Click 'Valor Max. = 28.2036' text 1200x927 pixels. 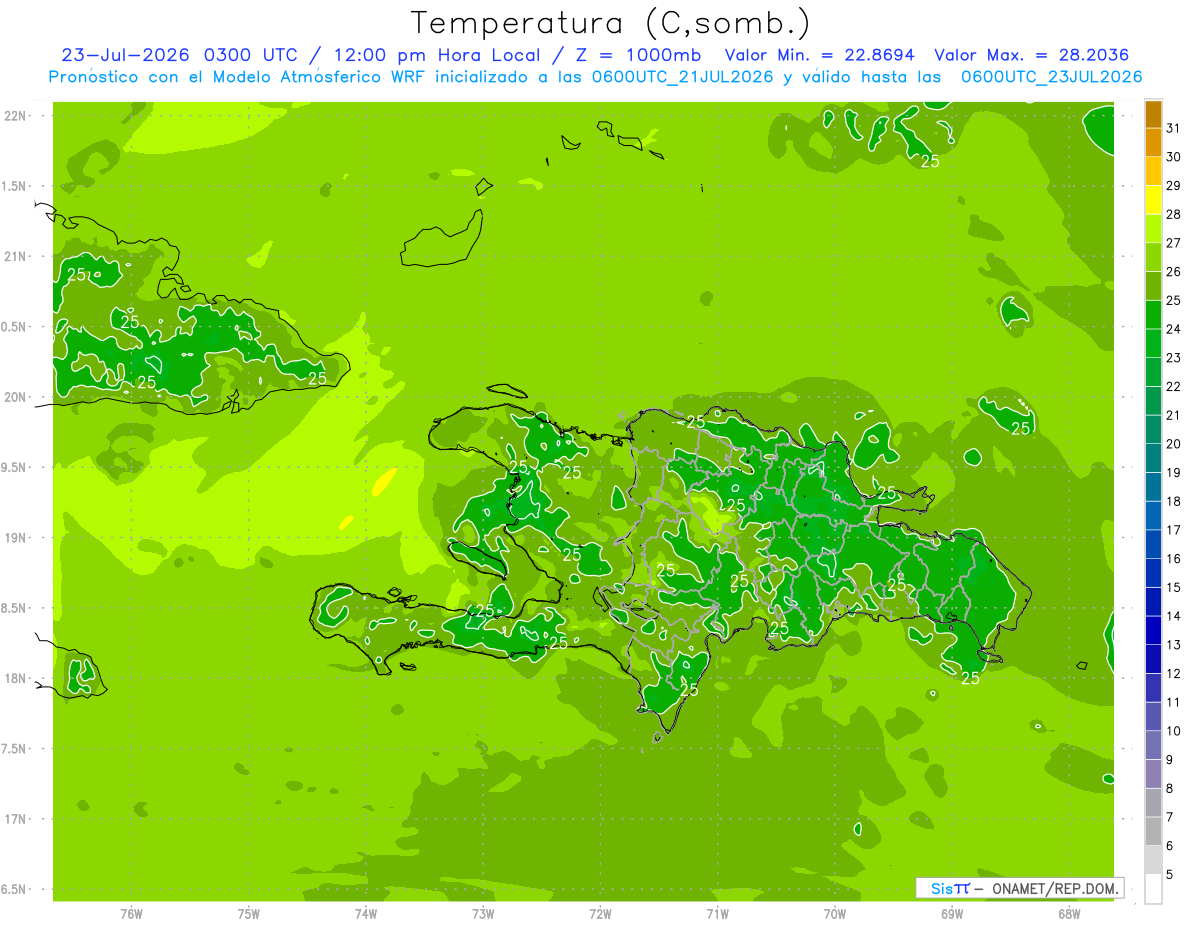pyautogui.click(x=1032, y=55)
